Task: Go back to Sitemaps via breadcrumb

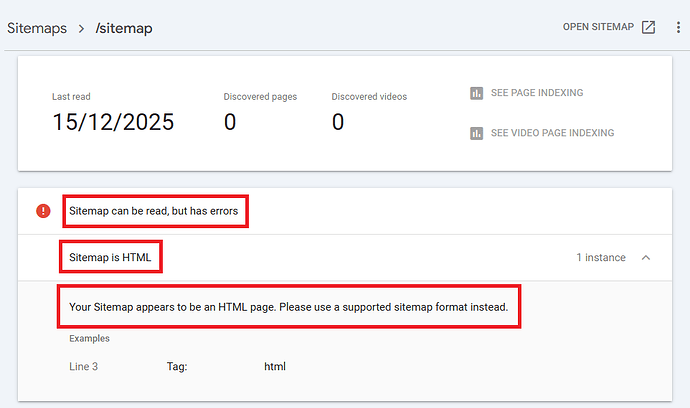Action: pyautogui.click(x=37, y=28)
